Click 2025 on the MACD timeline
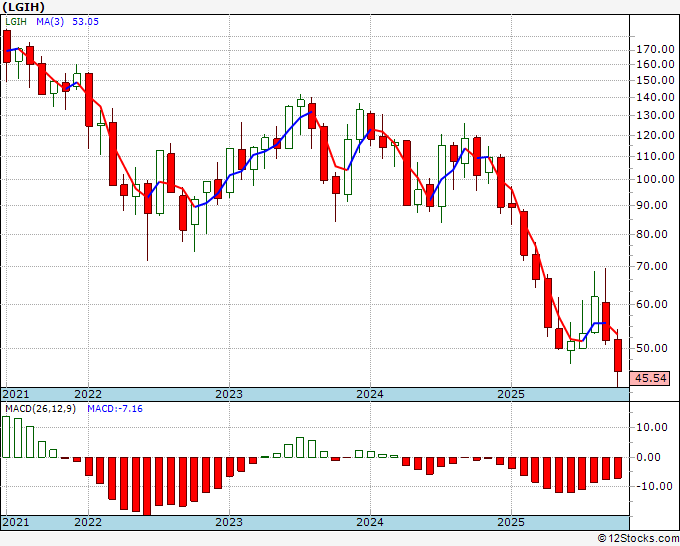 [511, 522]
